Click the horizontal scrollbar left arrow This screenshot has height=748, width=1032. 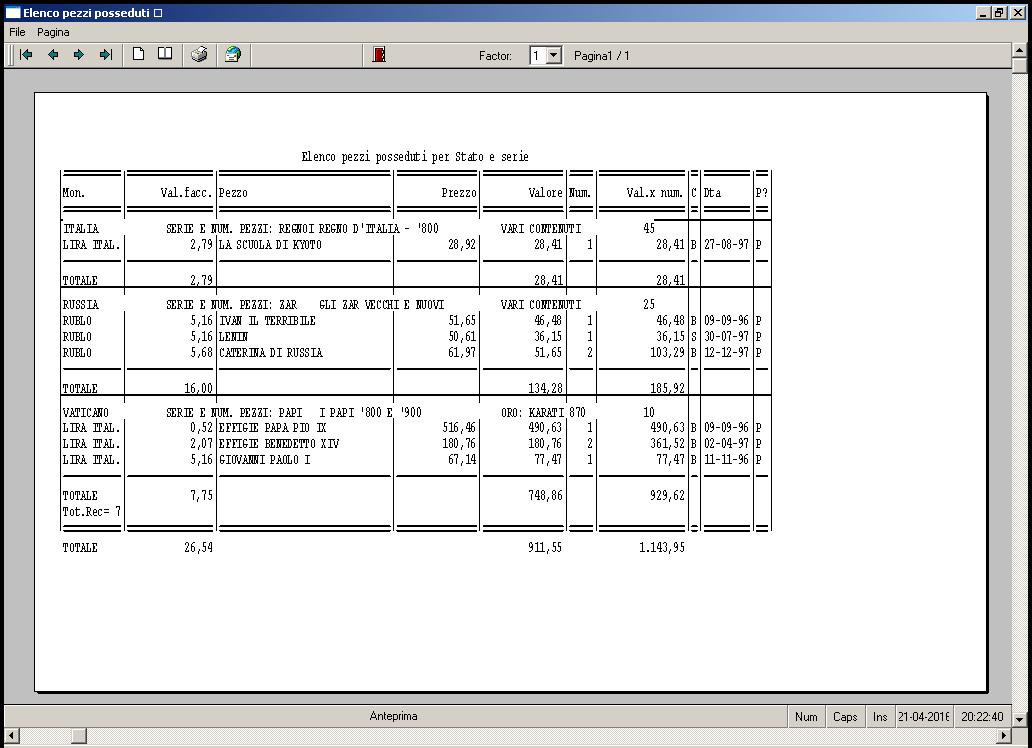pyautogui.click(x=11, y=735)
